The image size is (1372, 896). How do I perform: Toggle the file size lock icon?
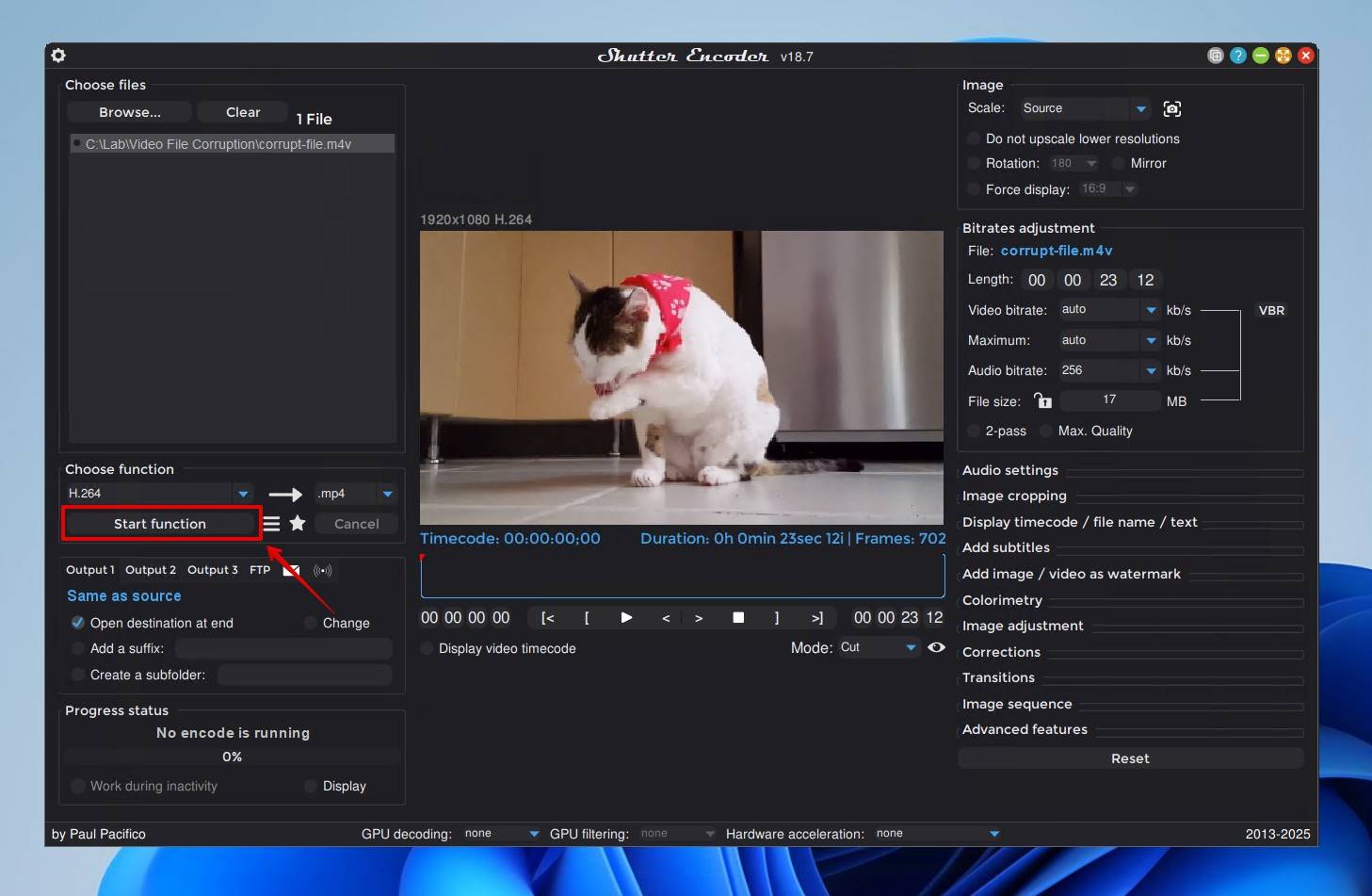pos(1042,400)
